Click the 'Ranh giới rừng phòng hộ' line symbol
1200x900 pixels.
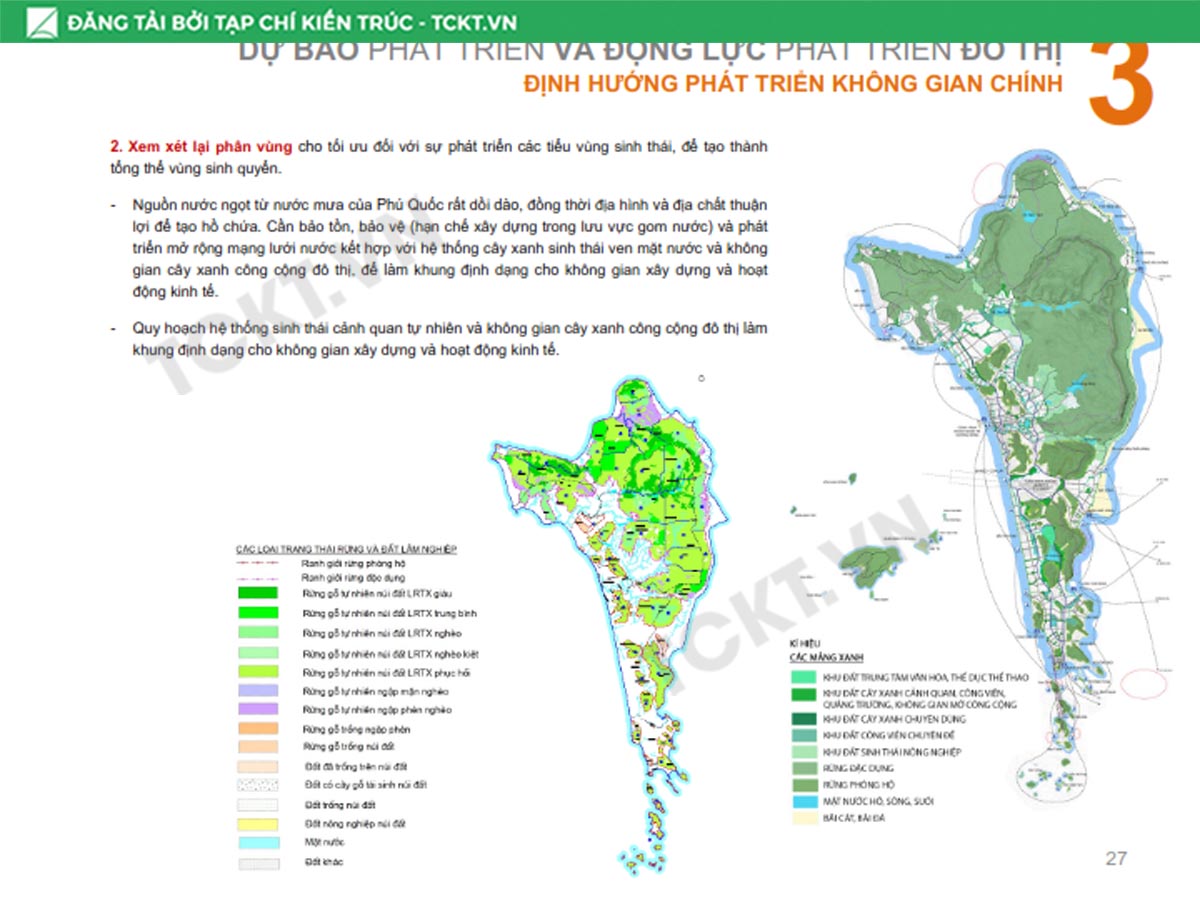258,564
